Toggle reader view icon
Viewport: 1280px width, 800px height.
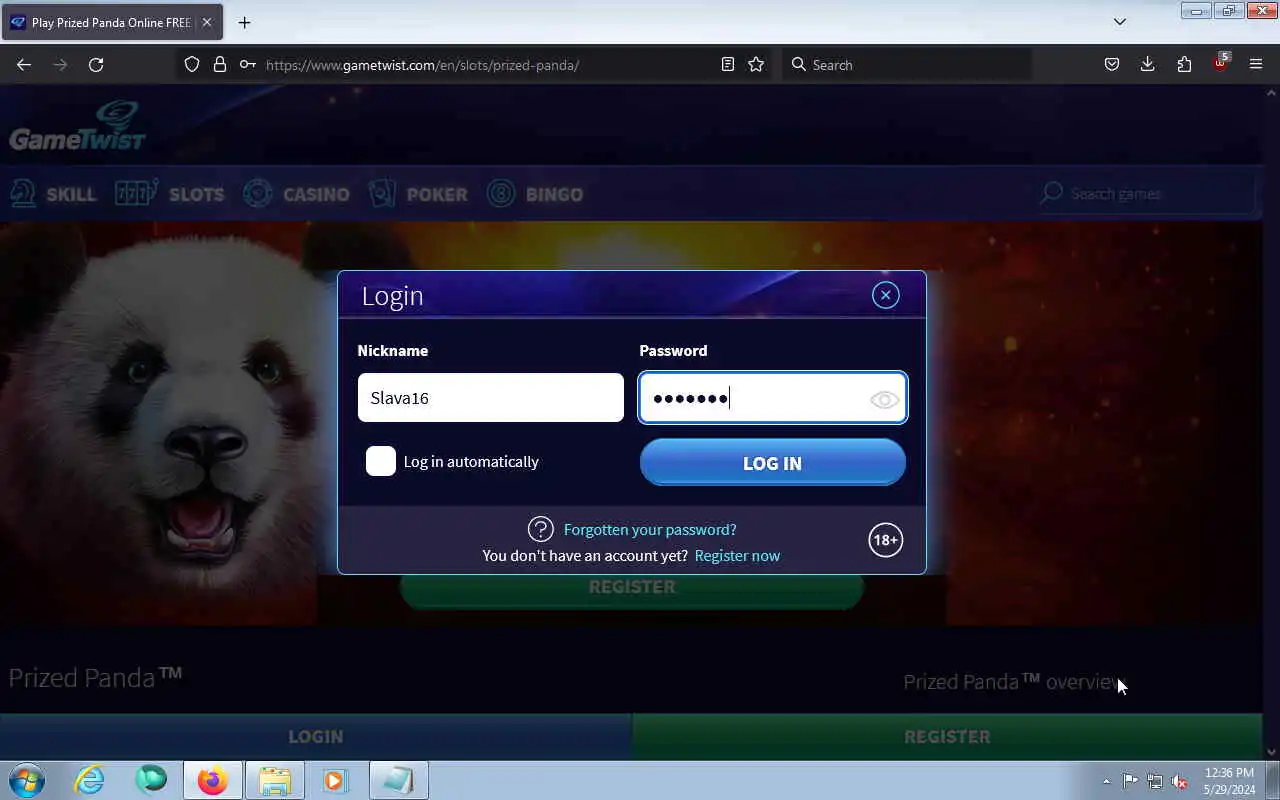click(728, 64)
